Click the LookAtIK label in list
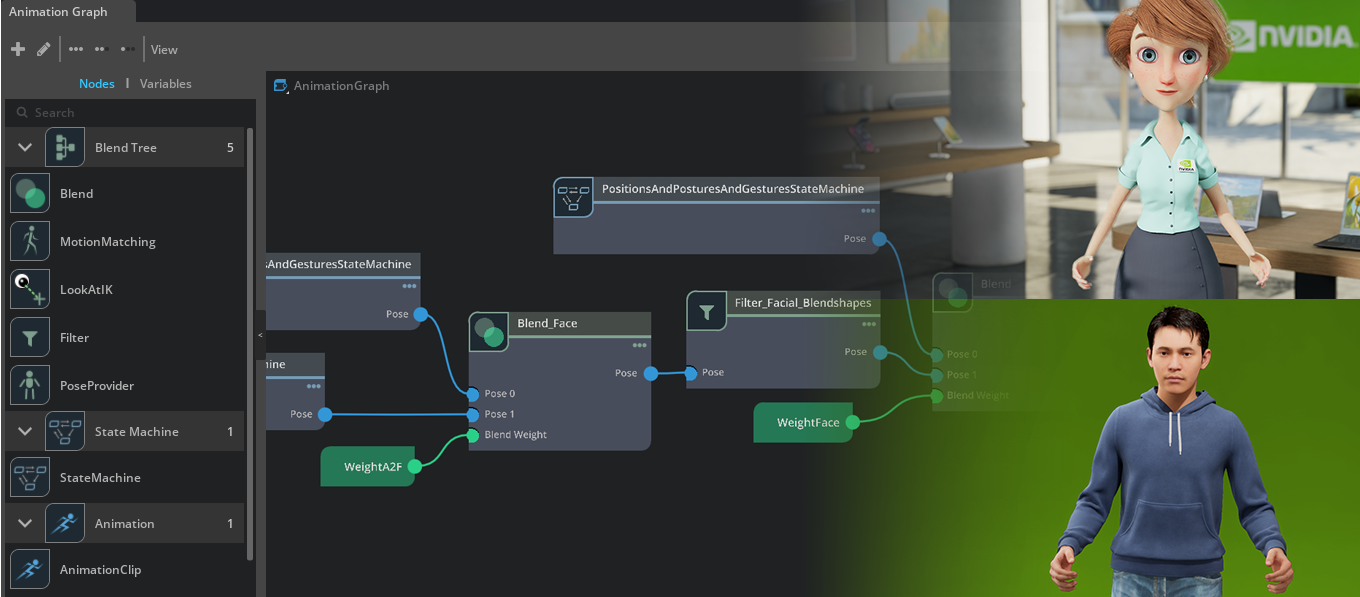Viewport: 1360px width, 597px height. [x=86, y=290]
